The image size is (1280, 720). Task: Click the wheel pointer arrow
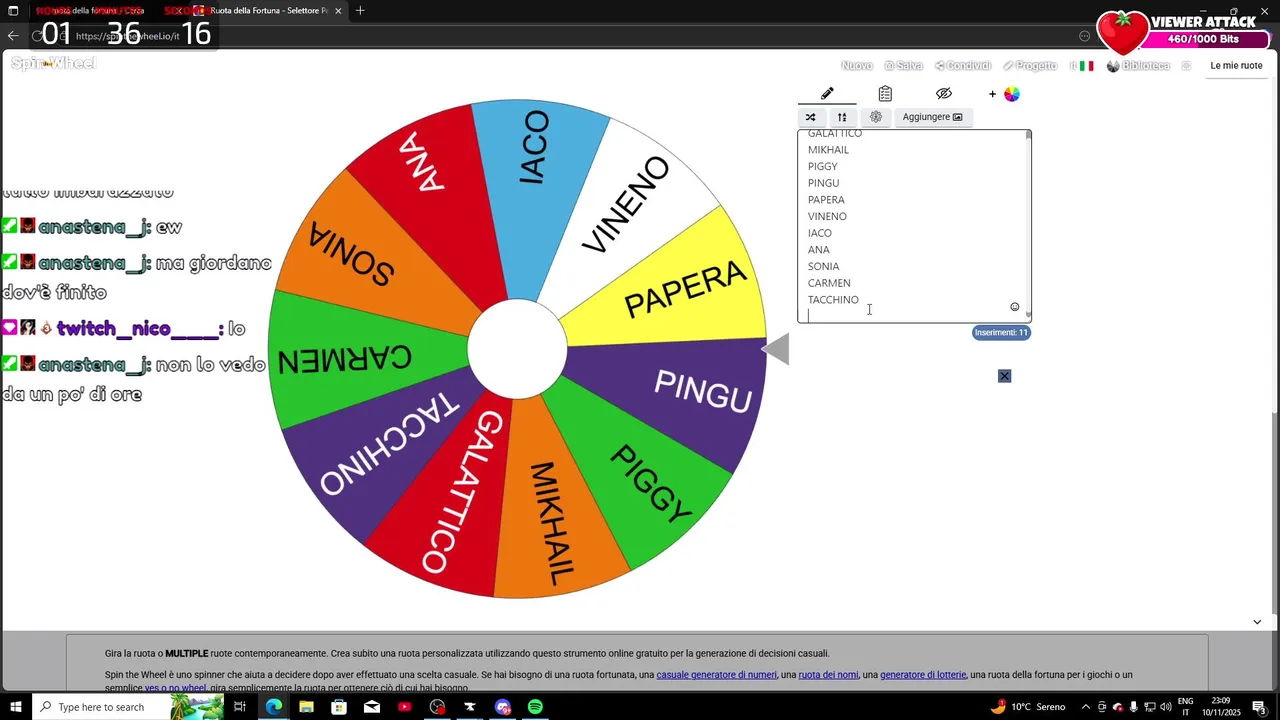[x=776, y=349]
